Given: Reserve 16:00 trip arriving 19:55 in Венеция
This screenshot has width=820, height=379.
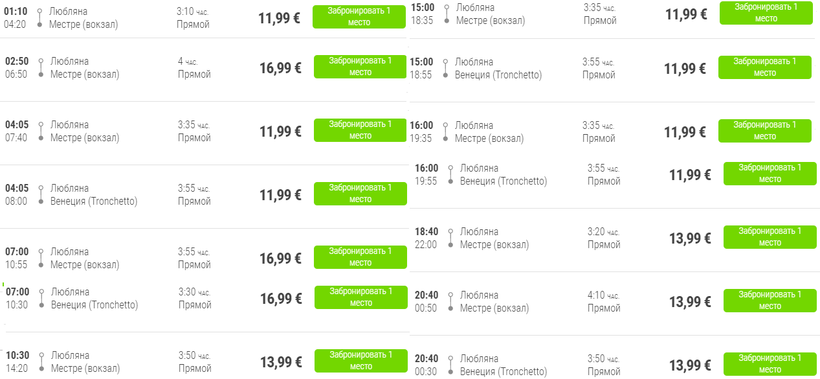Looking at the screenshot, I should coord(770,174).
